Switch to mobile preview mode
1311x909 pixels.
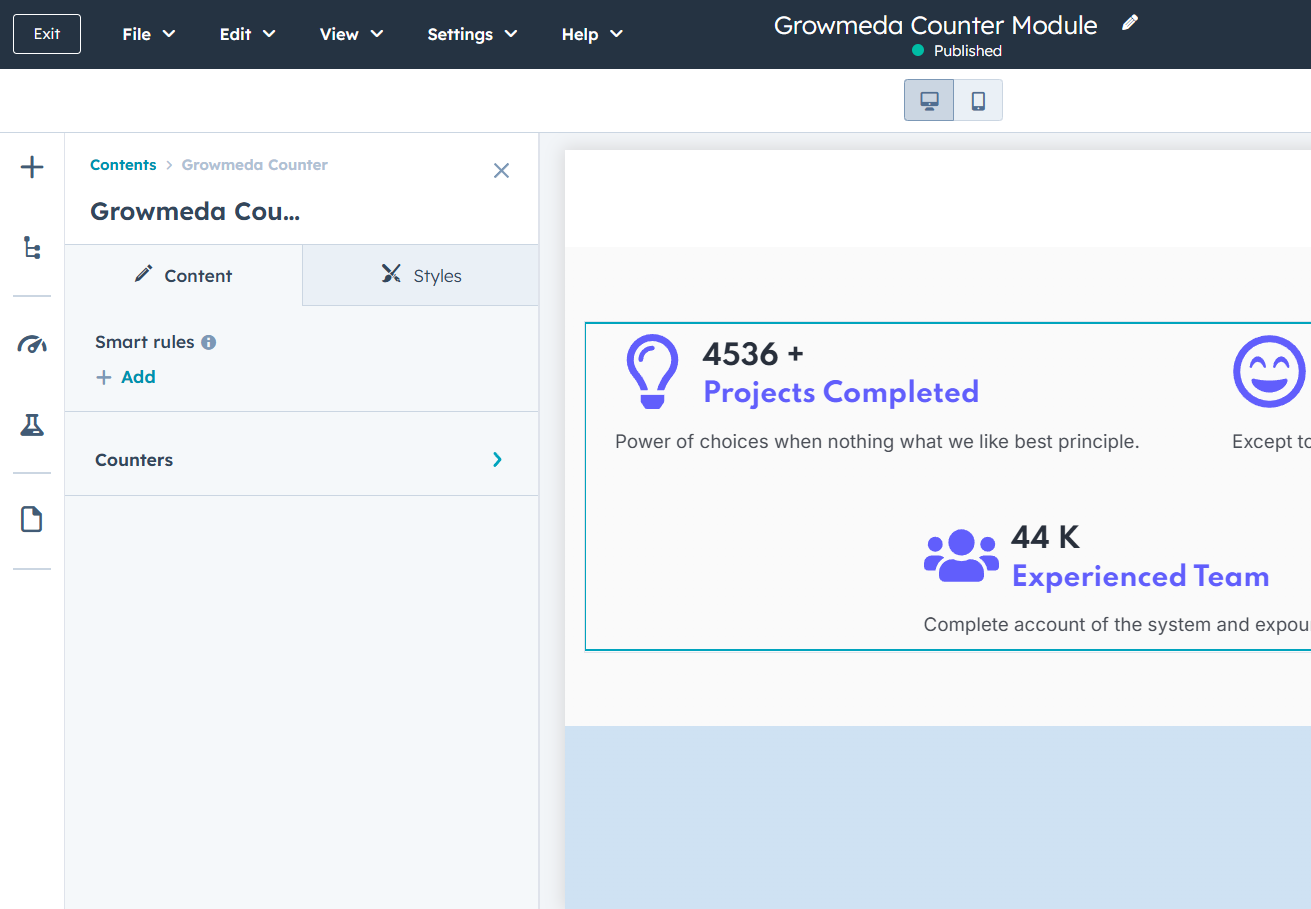pyautogui.click(x=978, y=100)
